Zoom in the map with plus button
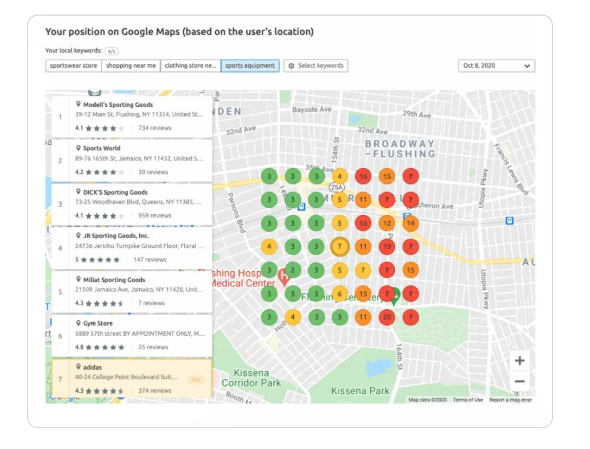This screenshot has height=449, width=590. coord(520,360)
